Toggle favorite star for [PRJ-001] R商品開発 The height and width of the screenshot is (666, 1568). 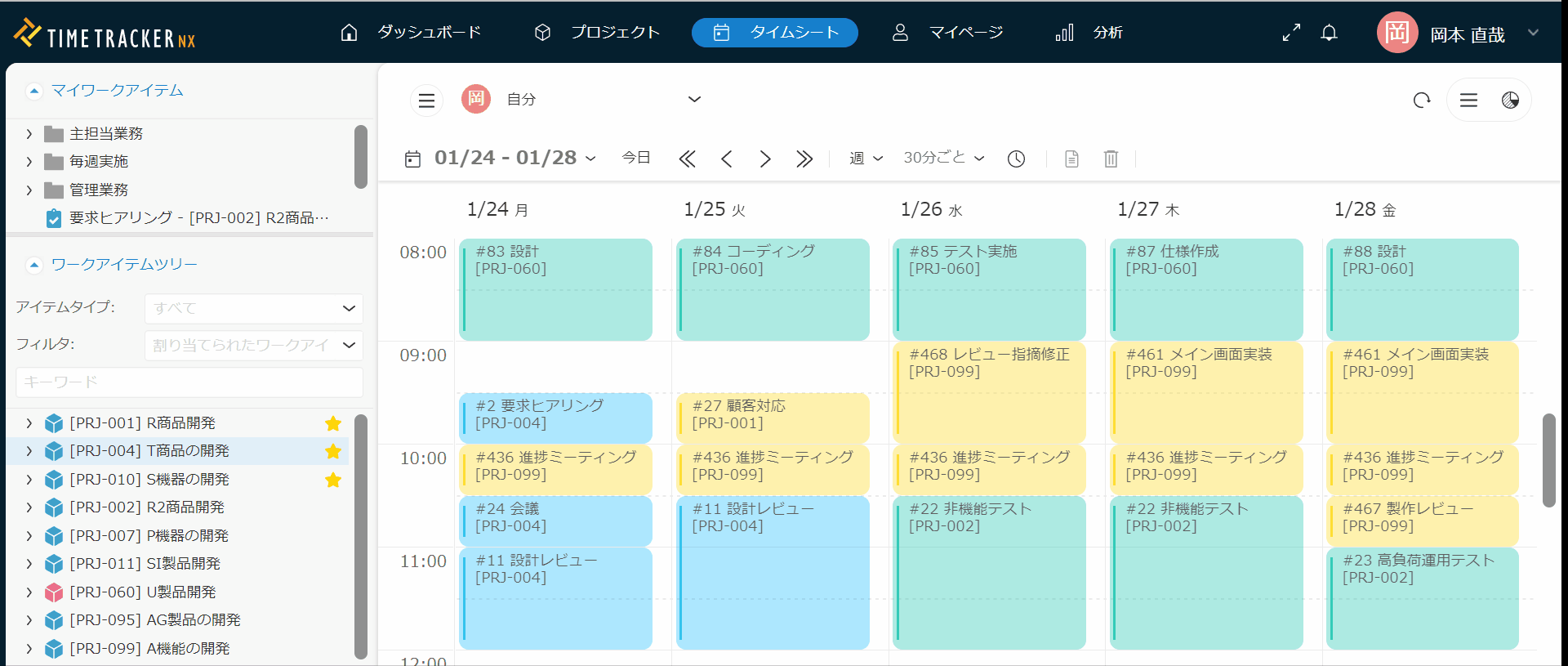pyautogui.click(x=333, y=423)
